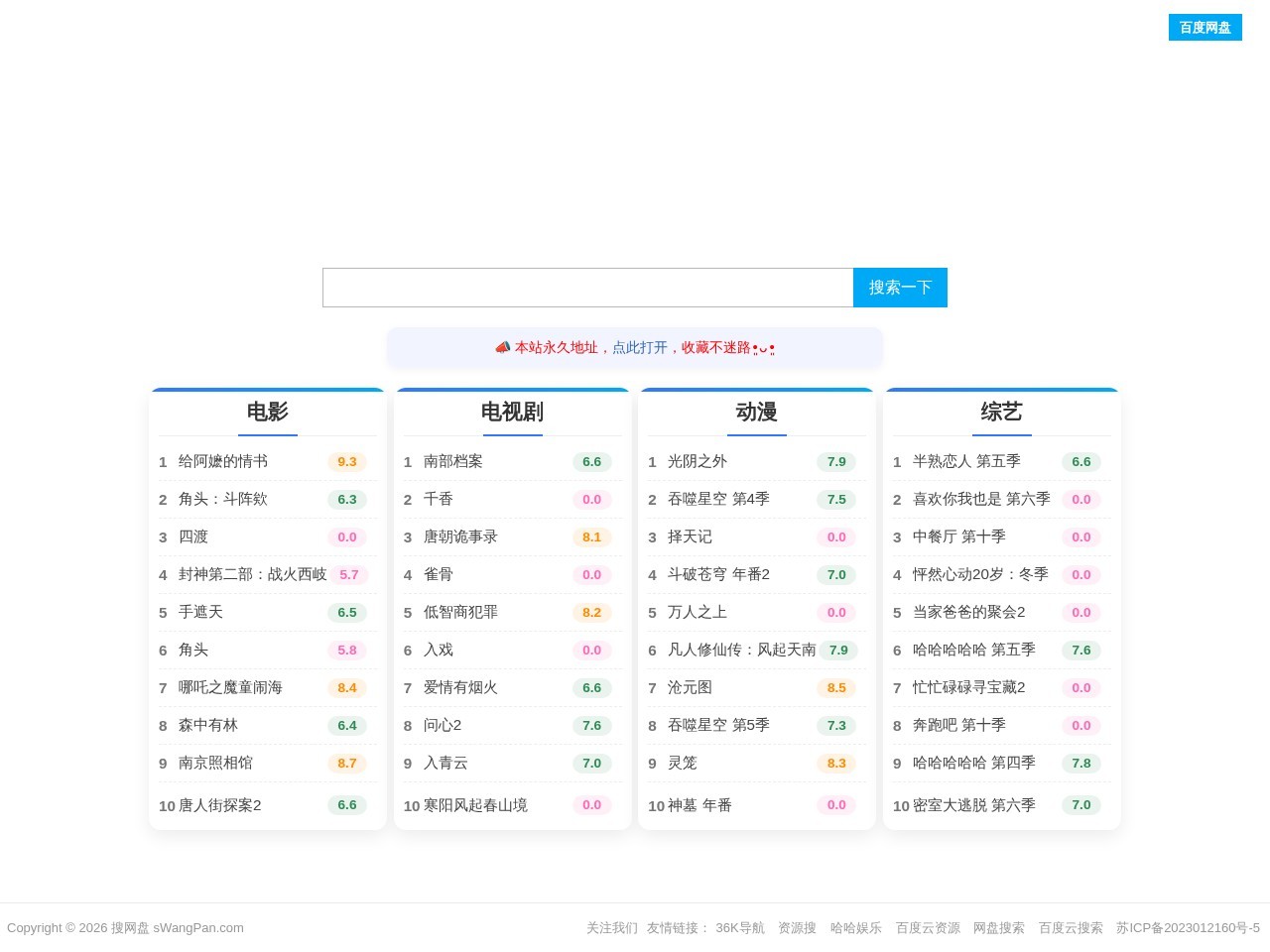Open anime 吞噬星空 第5季
The image size is (1270, 952).
718,725
